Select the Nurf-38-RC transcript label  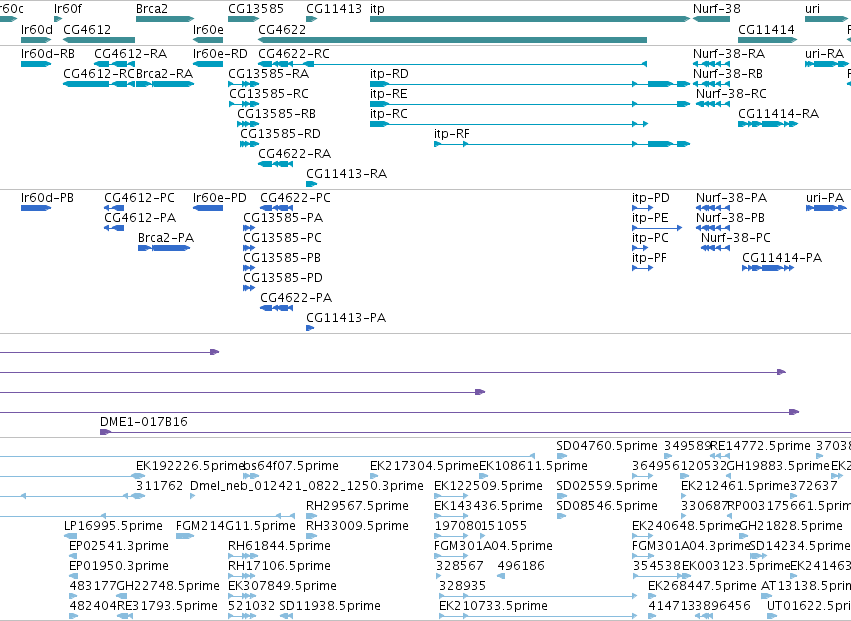[732, 94]
